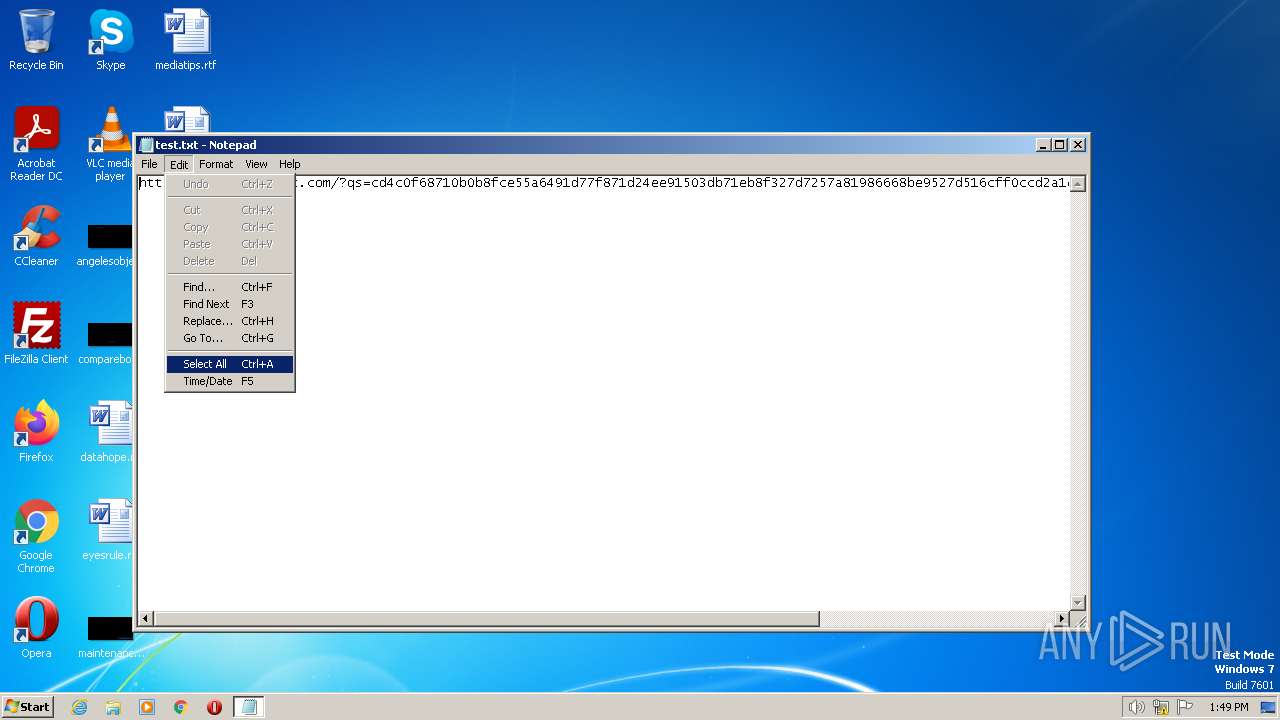Image resolution: width=1280 pixels, height=720 pixels.
Task: Open the Help menu
Action: pos(289,164)
